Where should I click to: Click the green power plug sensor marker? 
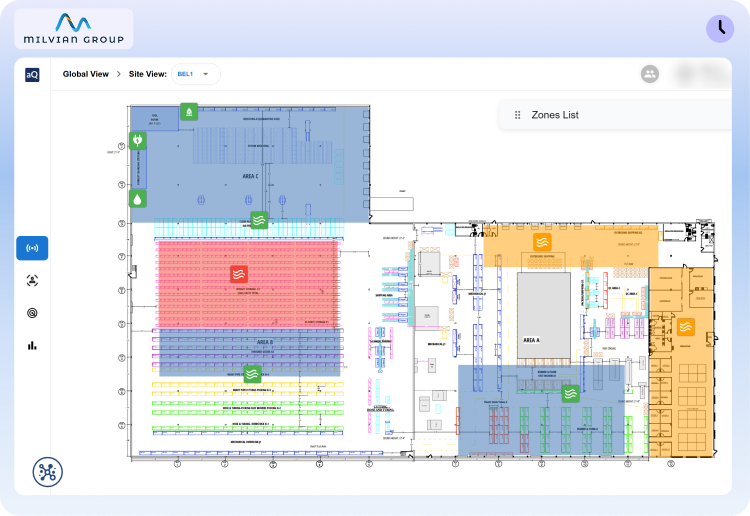(x=137, y=140)
